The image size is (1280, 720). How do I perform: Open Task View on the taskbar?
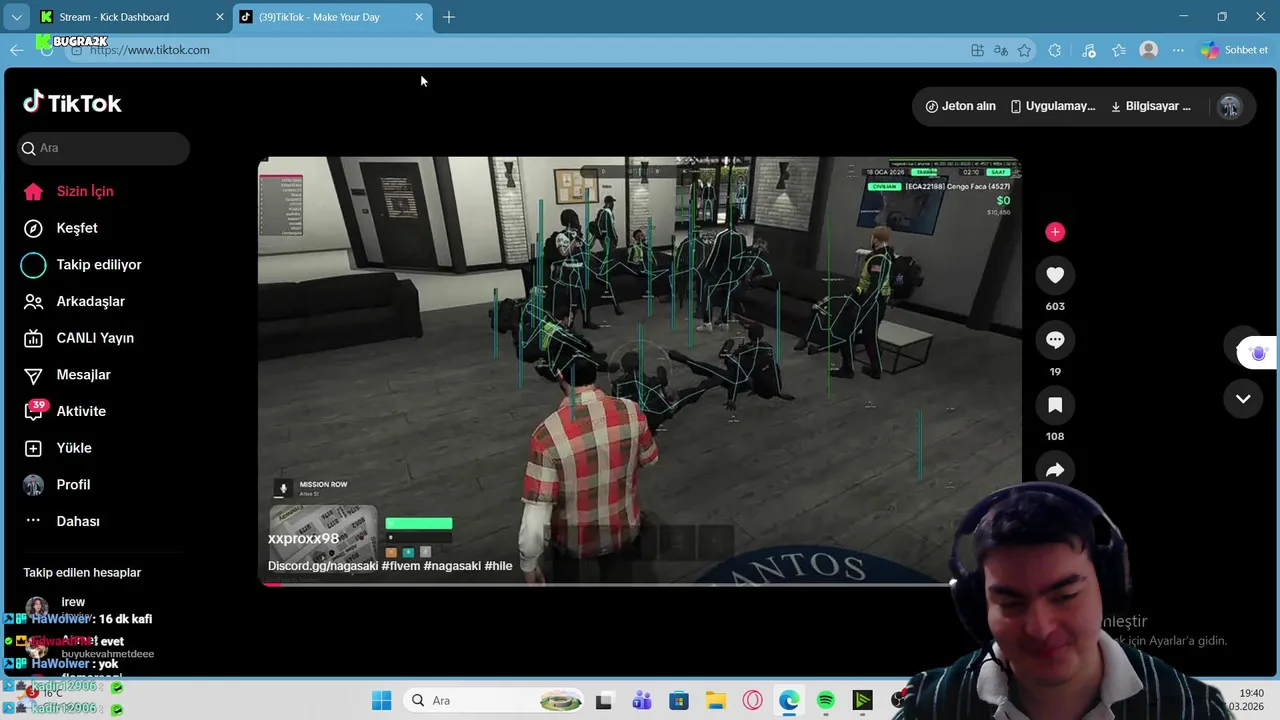coord(604,700)
